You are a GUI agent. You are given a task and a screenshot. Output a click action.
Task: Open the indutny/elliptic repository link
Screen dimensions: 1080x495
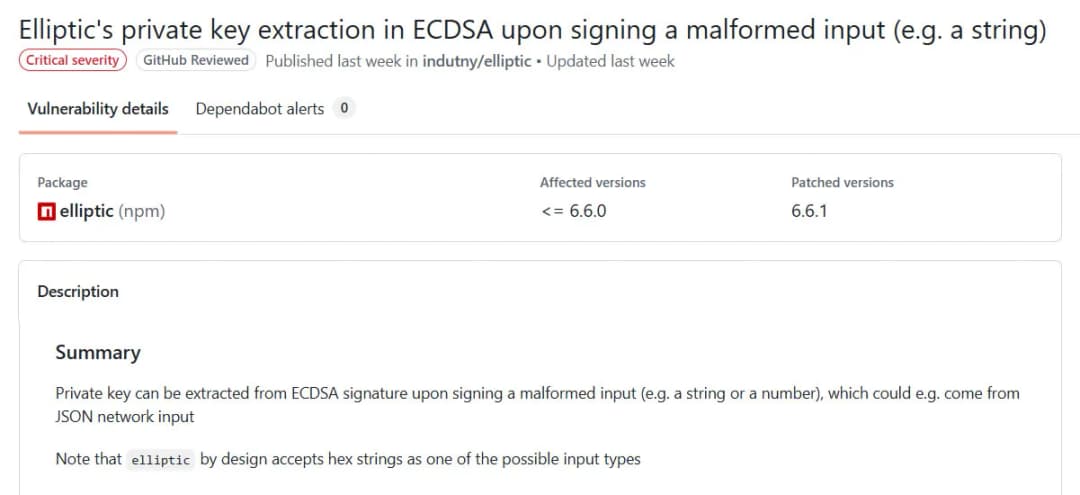coord(479,61)
